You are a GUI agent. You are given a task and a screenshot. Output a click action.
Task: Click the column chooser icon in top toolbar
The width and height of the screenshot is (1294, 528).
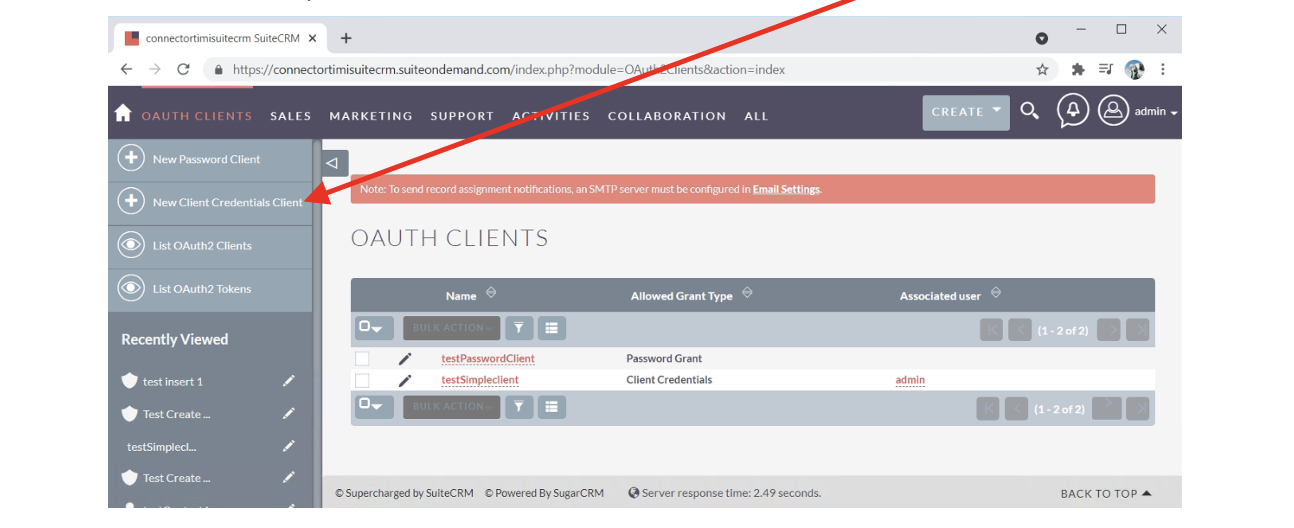(x=552, y=328)
